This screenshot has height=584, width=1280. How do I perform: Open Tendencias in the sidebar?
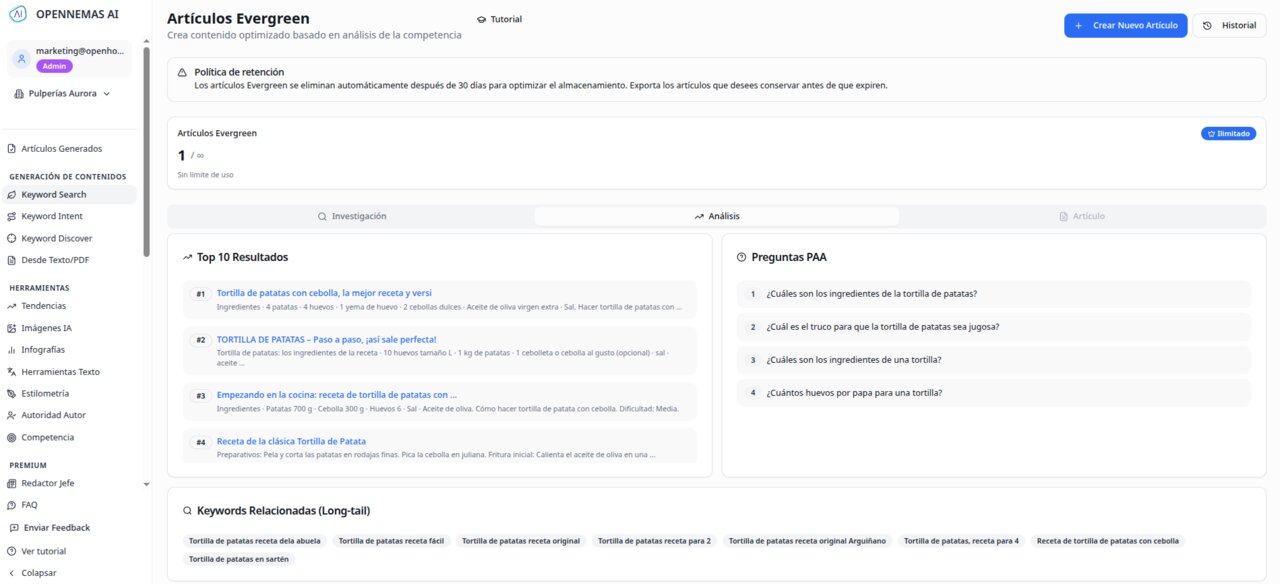coord(43,306)
